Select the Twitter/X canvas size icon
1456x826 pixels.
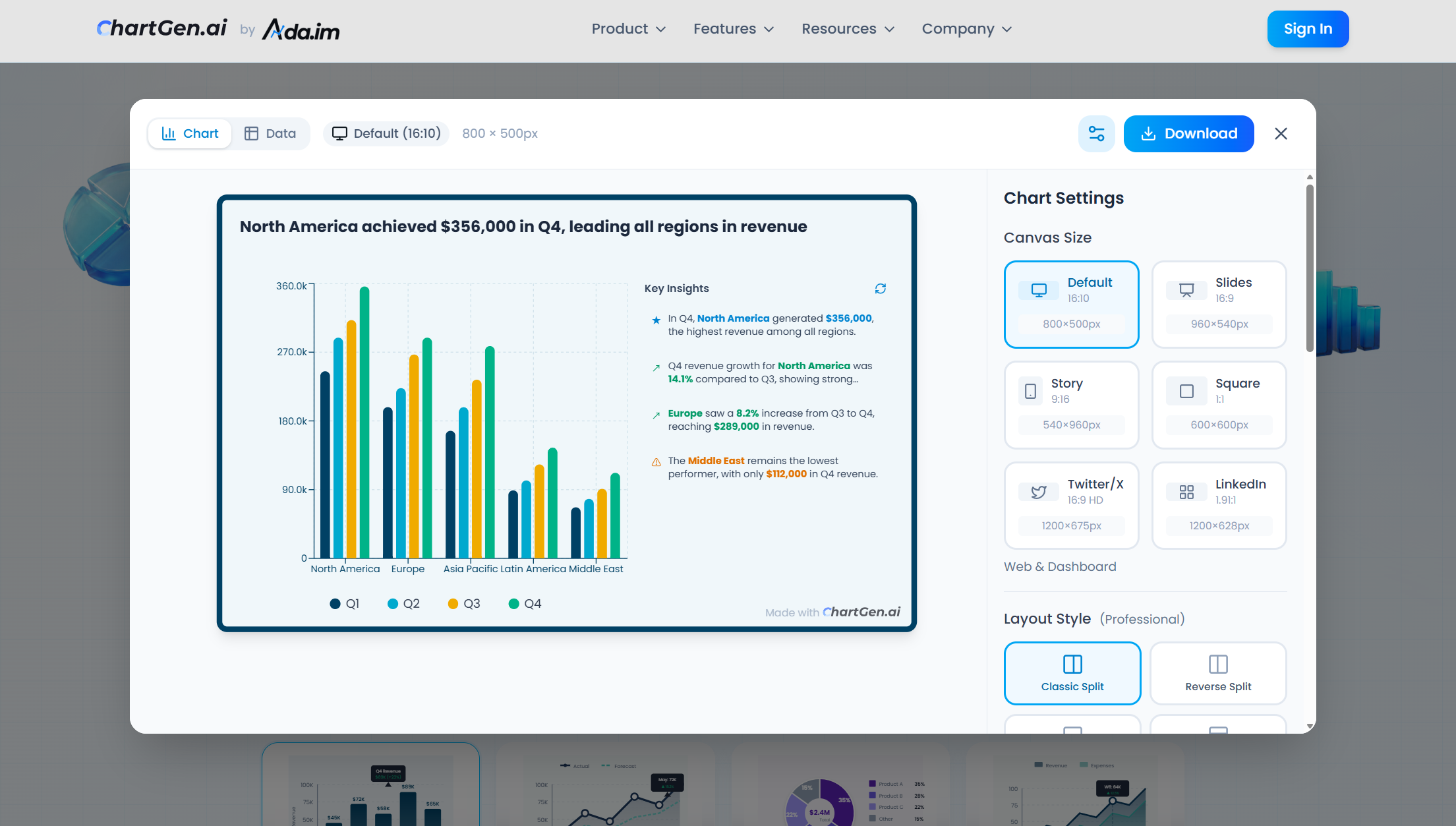[x=1038, y=491]
